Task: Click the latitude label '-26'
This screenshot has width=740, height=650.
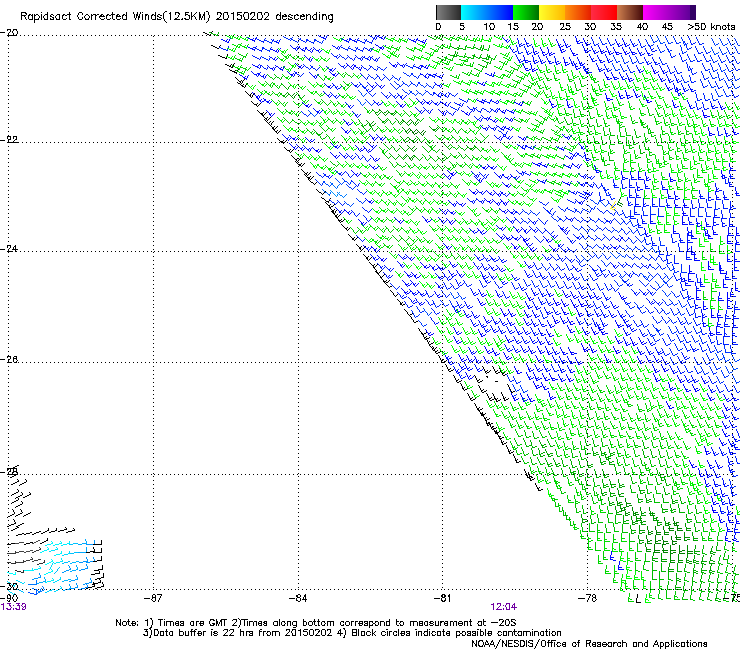Action: pyautogui.click(x=9, y=360)
